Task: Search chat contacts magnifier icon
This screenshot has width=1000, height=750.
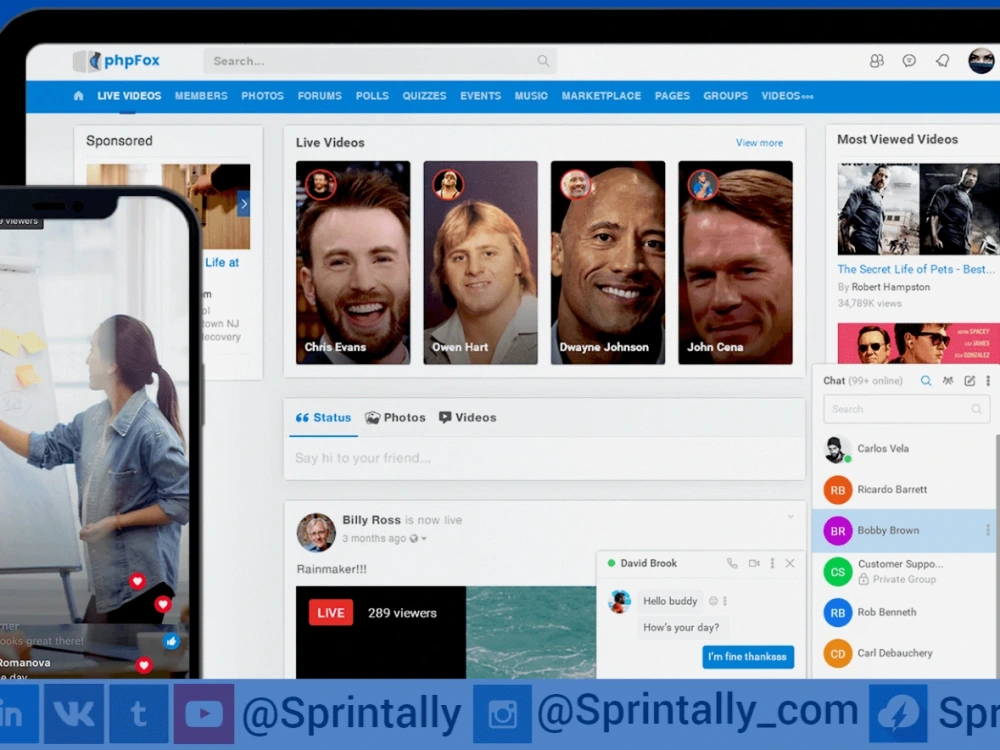Action: [926, 381]
